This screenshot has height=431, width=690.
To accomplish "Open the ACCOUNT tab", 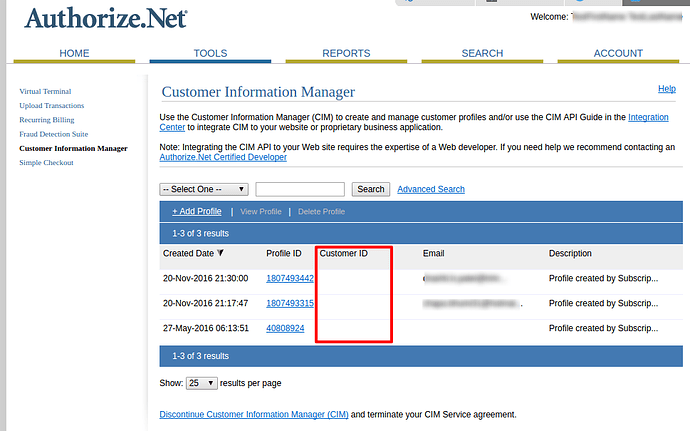I will pos(618,53).
